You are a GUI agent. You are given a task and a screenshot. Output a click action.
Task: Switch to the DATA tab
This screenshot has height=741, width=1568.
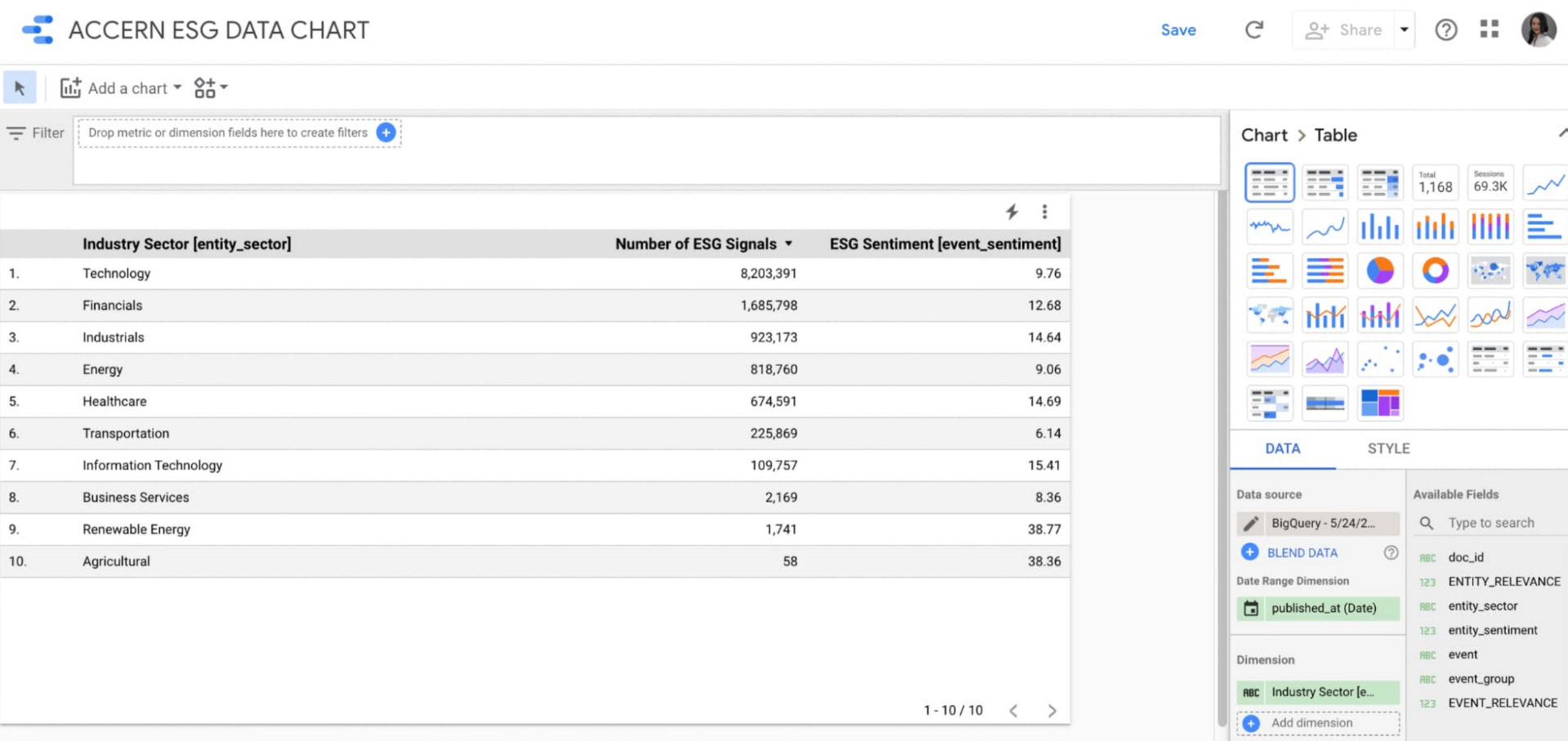pyautogui.click(x=1282, y=449)
